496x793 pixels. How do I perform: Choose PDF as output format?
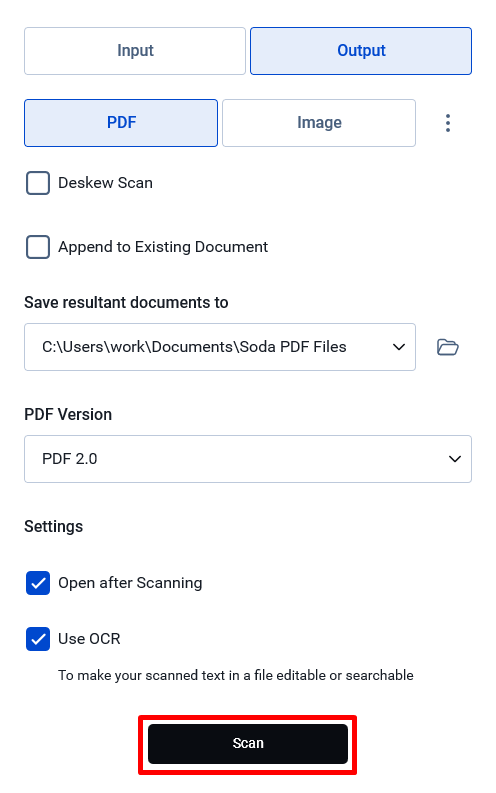tap(121, 123)
